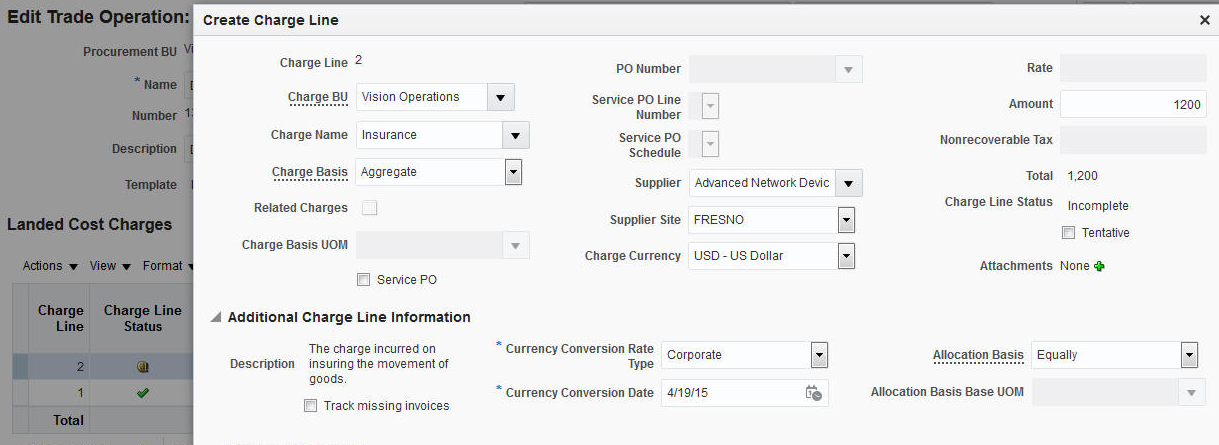The image size is (1219, 445).
Task: Click the green checkmark status for line 1
Action: (x=143, y=393)
